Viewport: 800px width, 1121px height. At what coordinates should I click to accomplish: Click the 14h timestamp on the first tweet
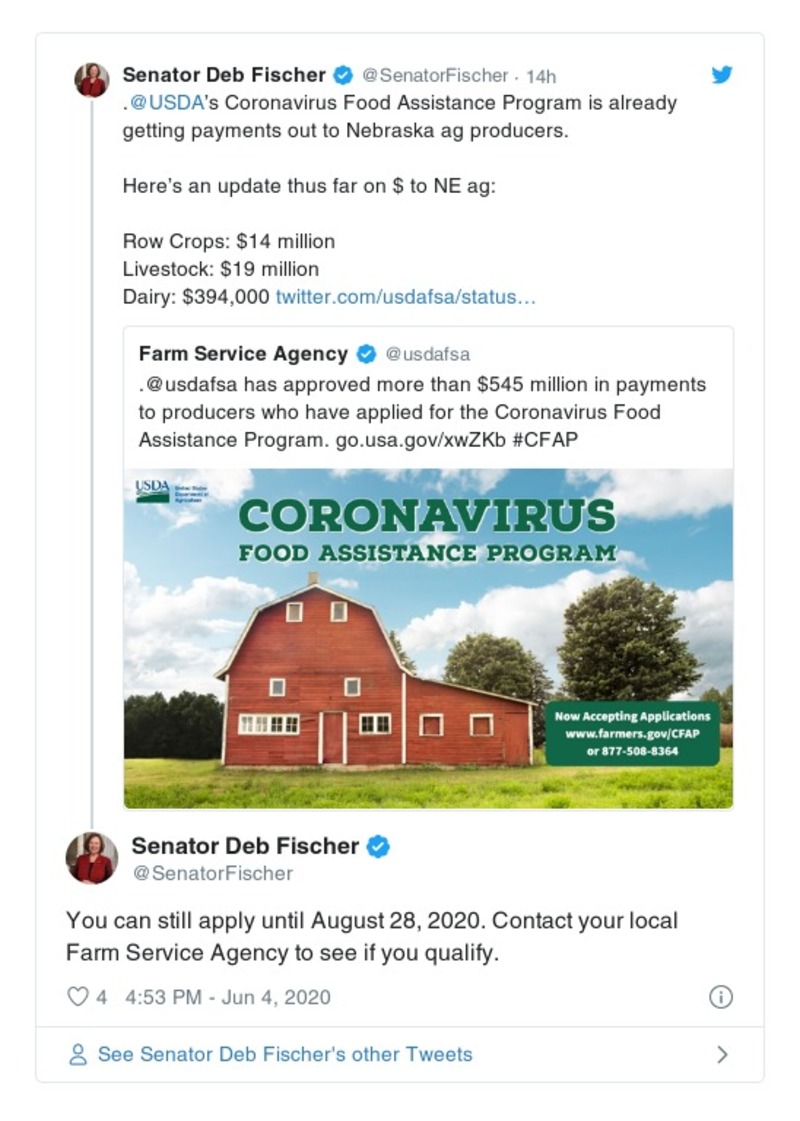click(x=541, y=76)
